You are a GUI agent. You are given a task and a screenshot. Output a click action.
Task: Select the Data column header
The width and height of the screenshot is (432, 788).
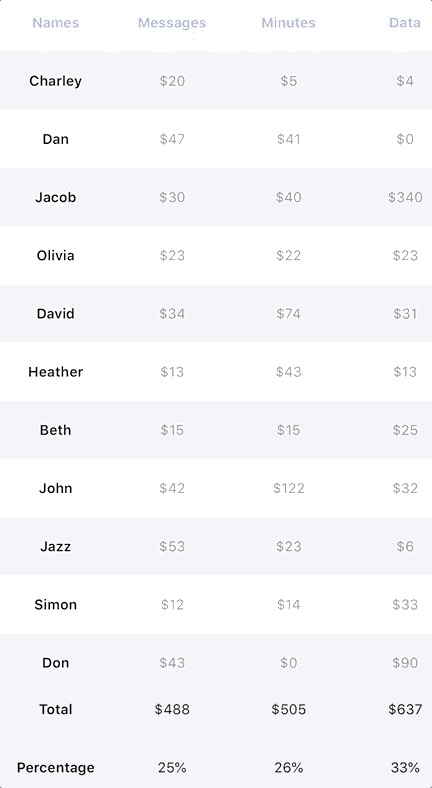(x=405, y=23)
